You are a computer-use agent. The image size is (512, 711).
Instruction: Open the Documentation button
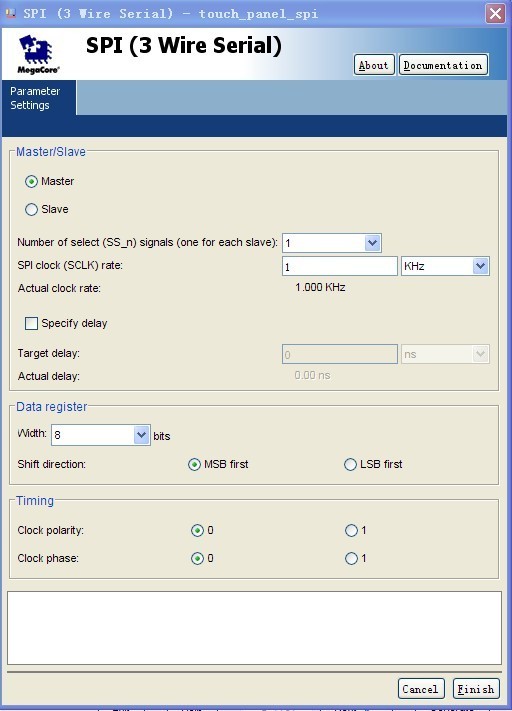(443, 65)
